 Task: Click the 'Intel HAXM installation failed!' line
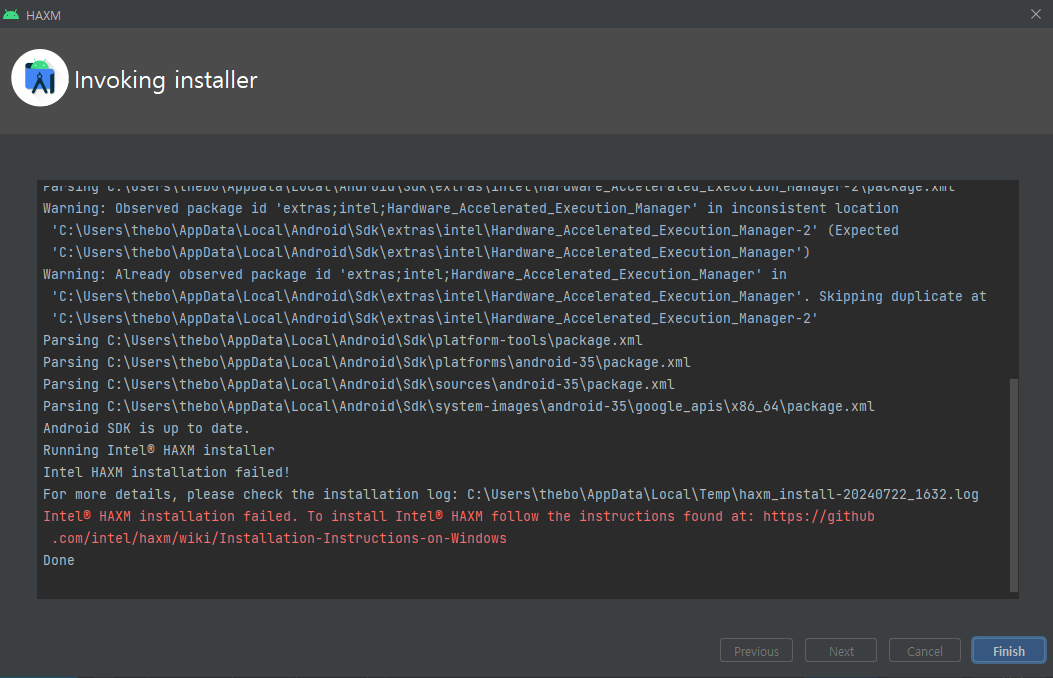tap(167, 472)
